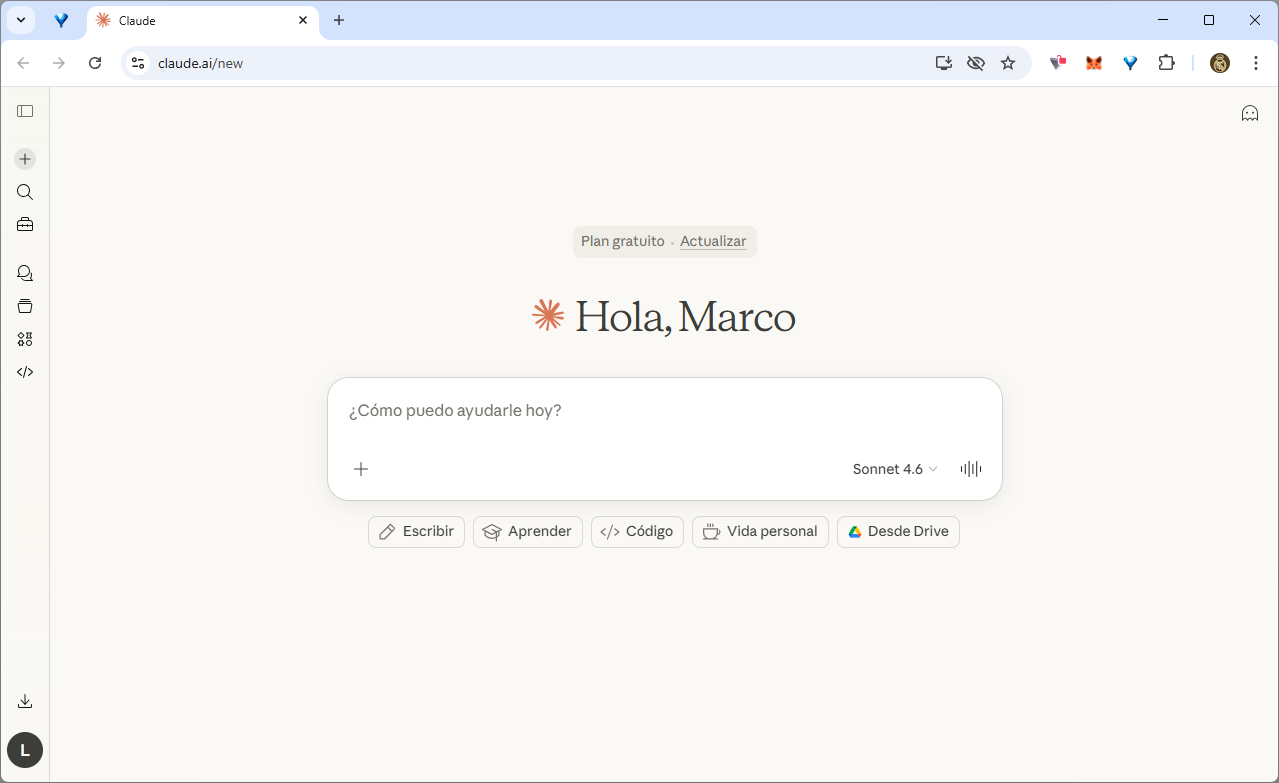The image size is (1279, 783).
Task: Open the Sonnet 4.6 model selector
Action: pos(893,468)
